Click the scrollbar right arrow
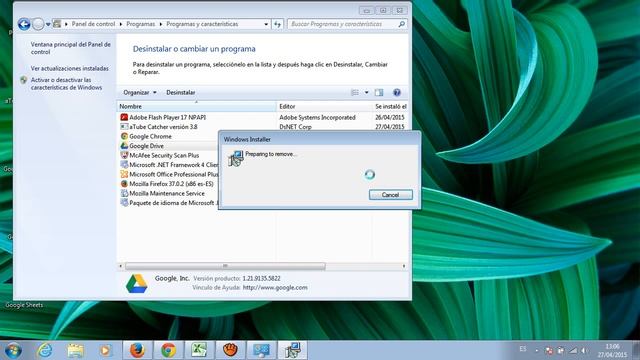640x360 pixels. 404,266
